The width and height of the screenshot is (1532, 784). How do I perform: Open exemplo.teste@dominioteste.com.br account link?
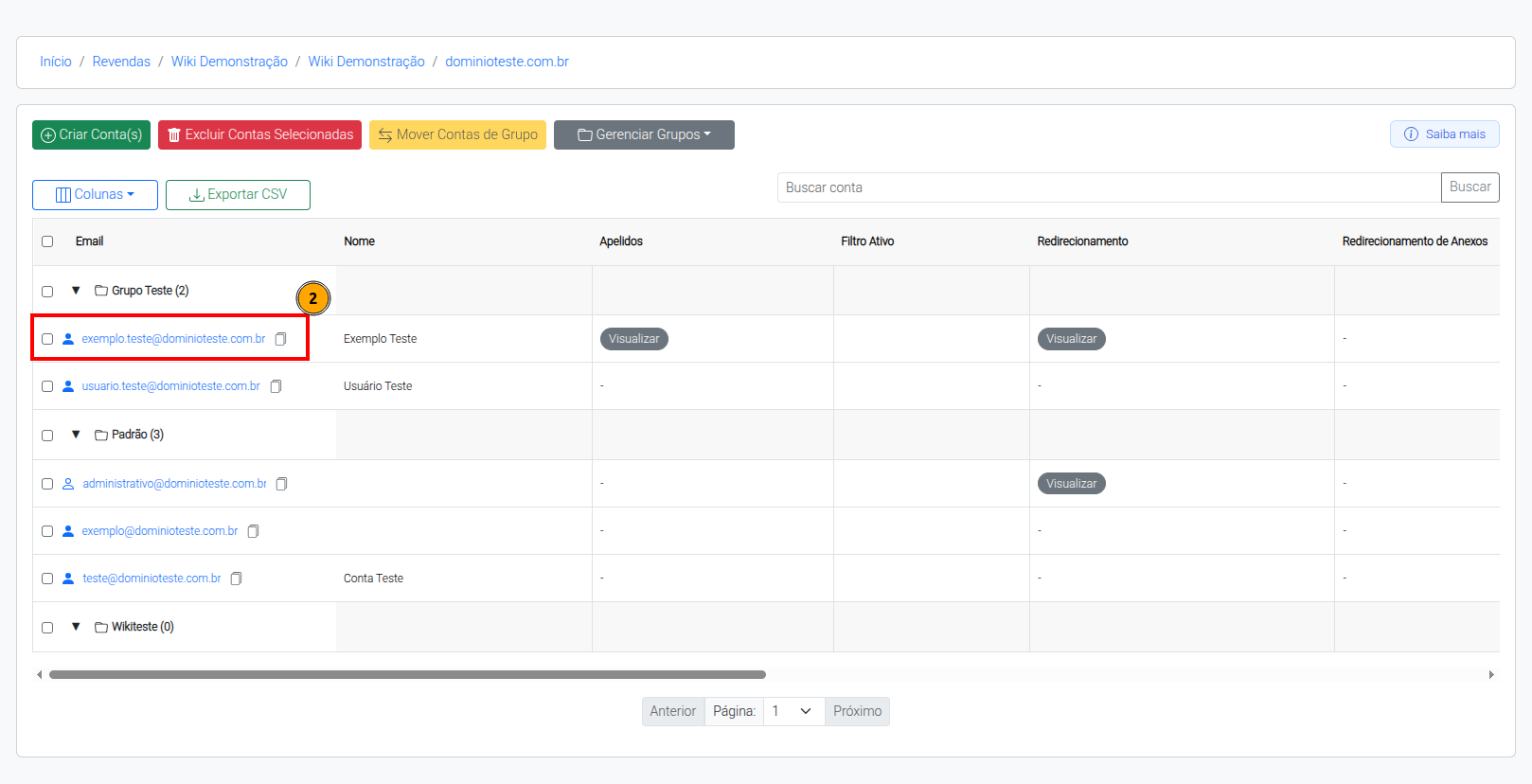(173, 339)
